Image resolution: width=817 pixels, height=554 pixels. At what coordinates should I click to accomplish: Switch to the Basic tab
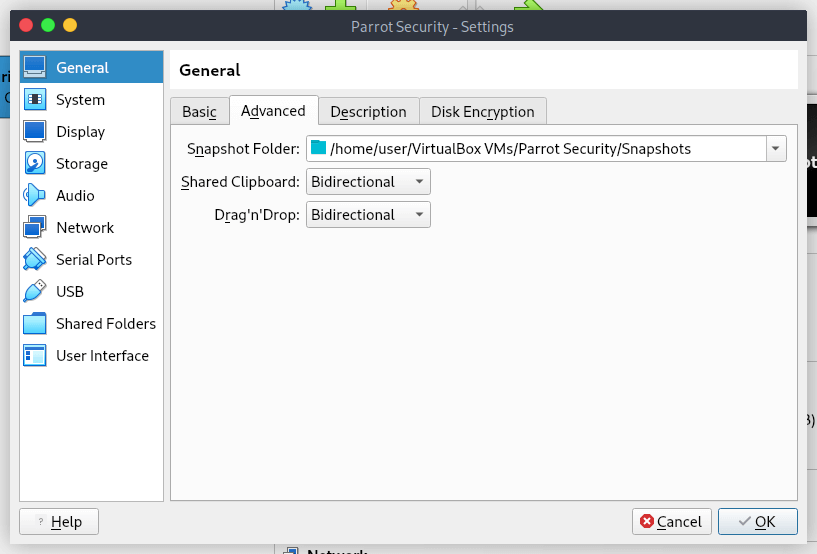pyautogui.click(x=199, y=112)
